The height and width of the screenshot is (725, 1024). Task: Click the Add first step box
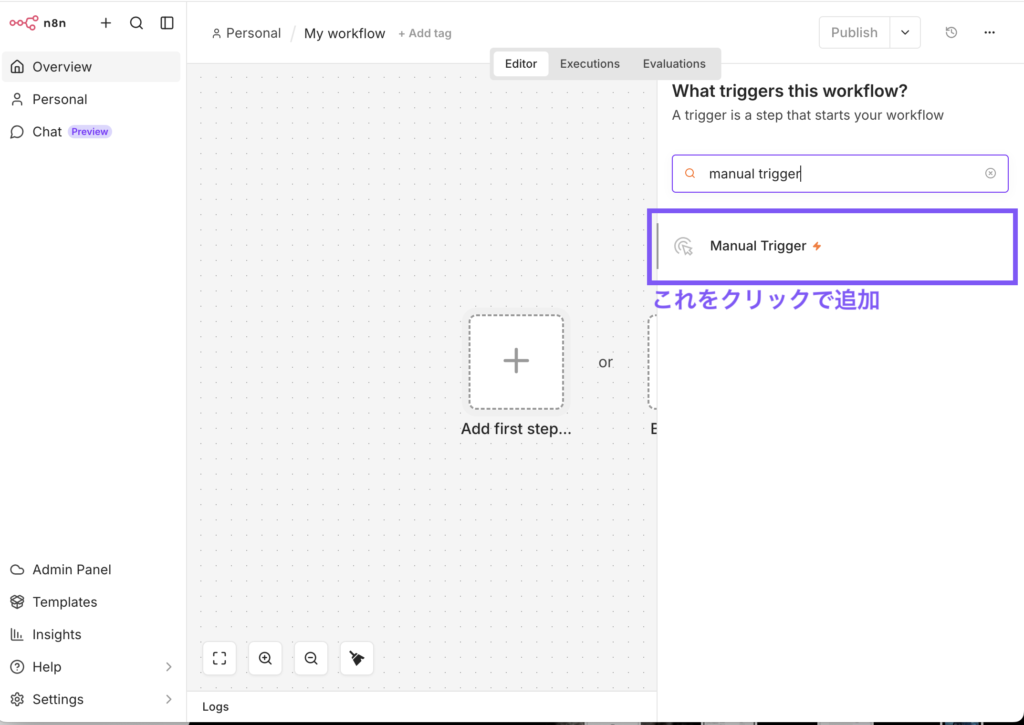[516, 362]
